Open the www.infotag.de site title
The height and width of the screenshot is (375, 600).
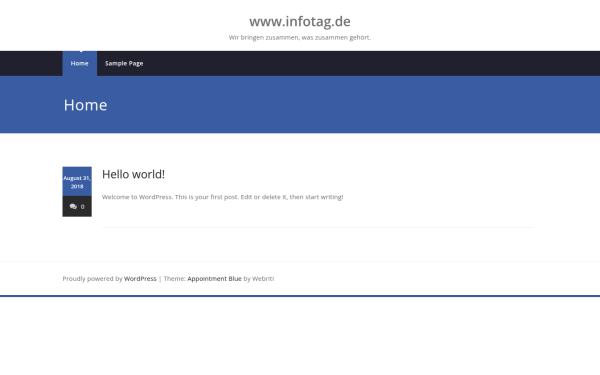pos(300,21)
